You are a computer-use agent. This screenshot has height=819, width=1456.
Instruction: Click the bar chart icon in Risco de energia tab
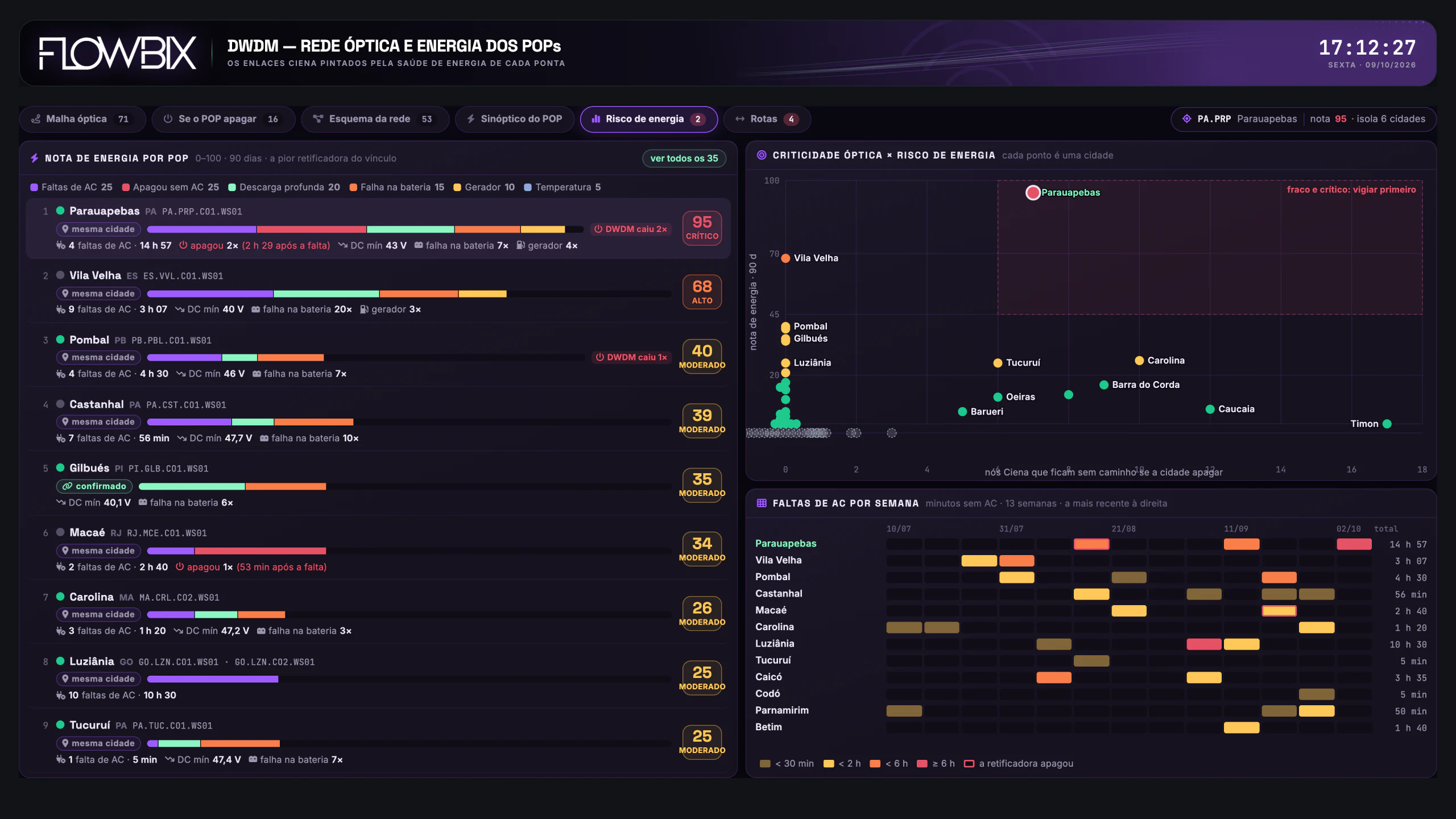[x=596, y=119]
